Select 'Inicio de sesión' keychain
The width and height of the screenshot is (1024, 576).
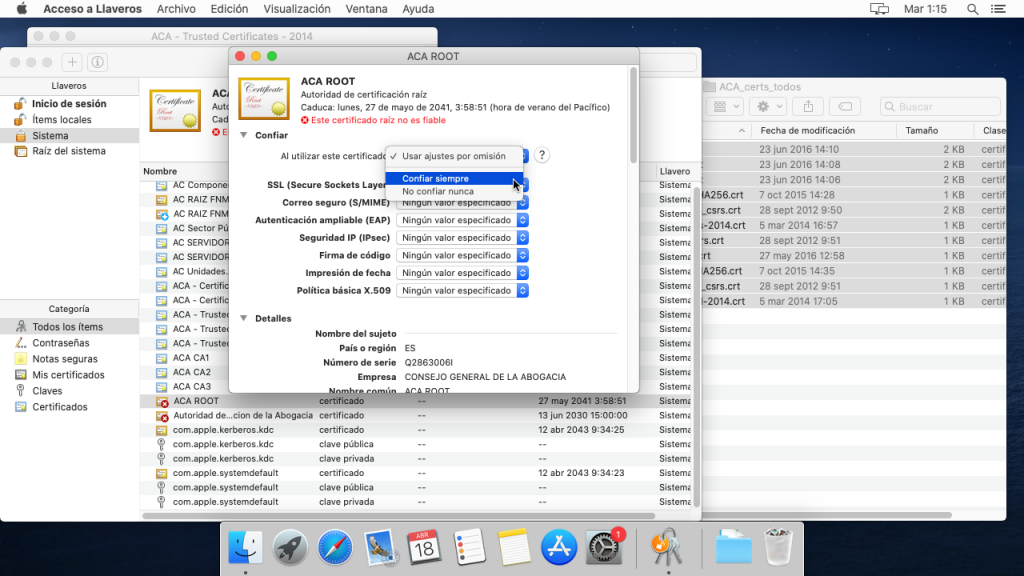point(69,104)
